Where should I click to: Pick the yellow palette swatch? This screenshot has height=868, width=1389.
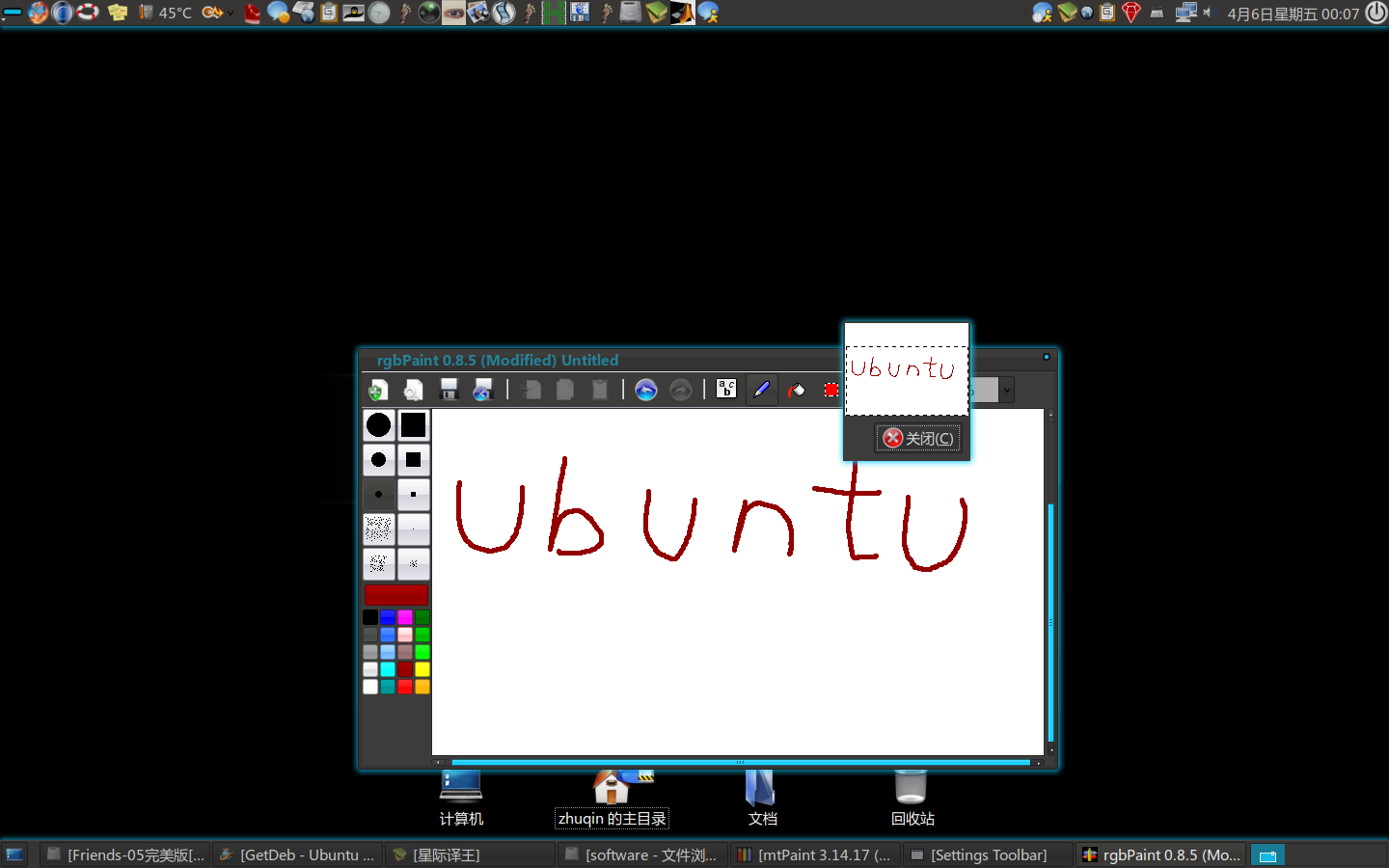click(422, 669)
